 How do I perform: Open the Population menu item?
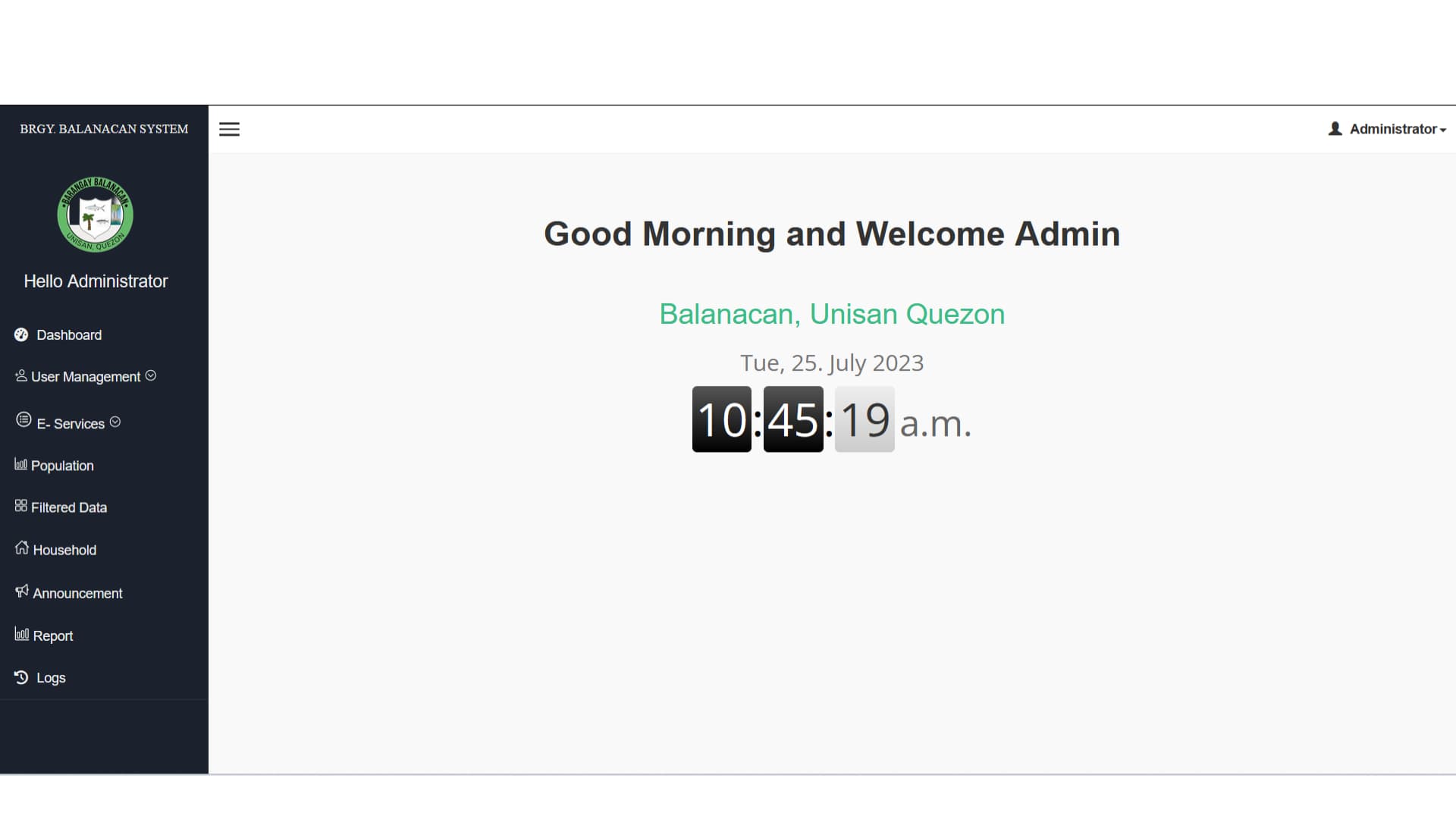click(x=62, y=466)
